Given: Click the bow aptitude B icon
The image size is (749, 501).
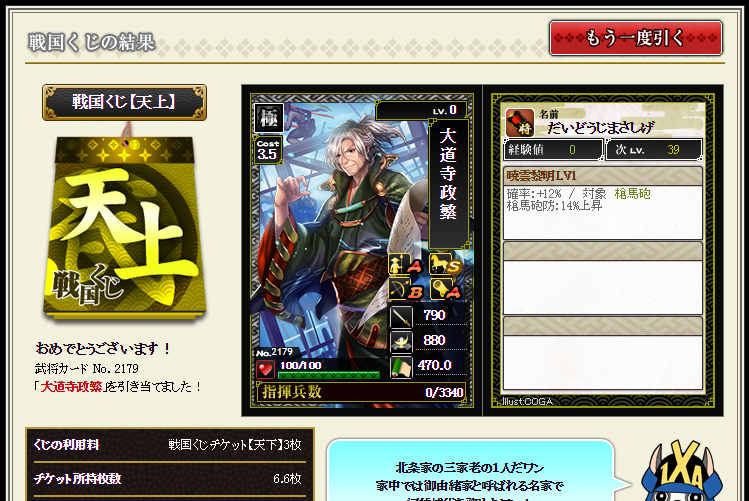Looking at the screenshot, I should (406, 289).
